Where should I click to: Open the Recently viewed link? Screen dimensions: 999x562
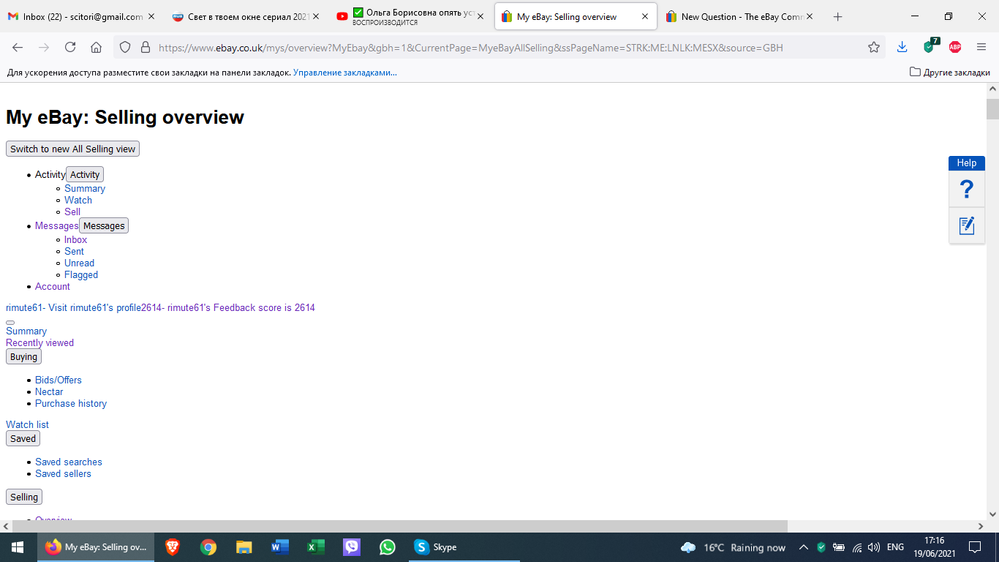pyautogui.click(x=40, y=343)
